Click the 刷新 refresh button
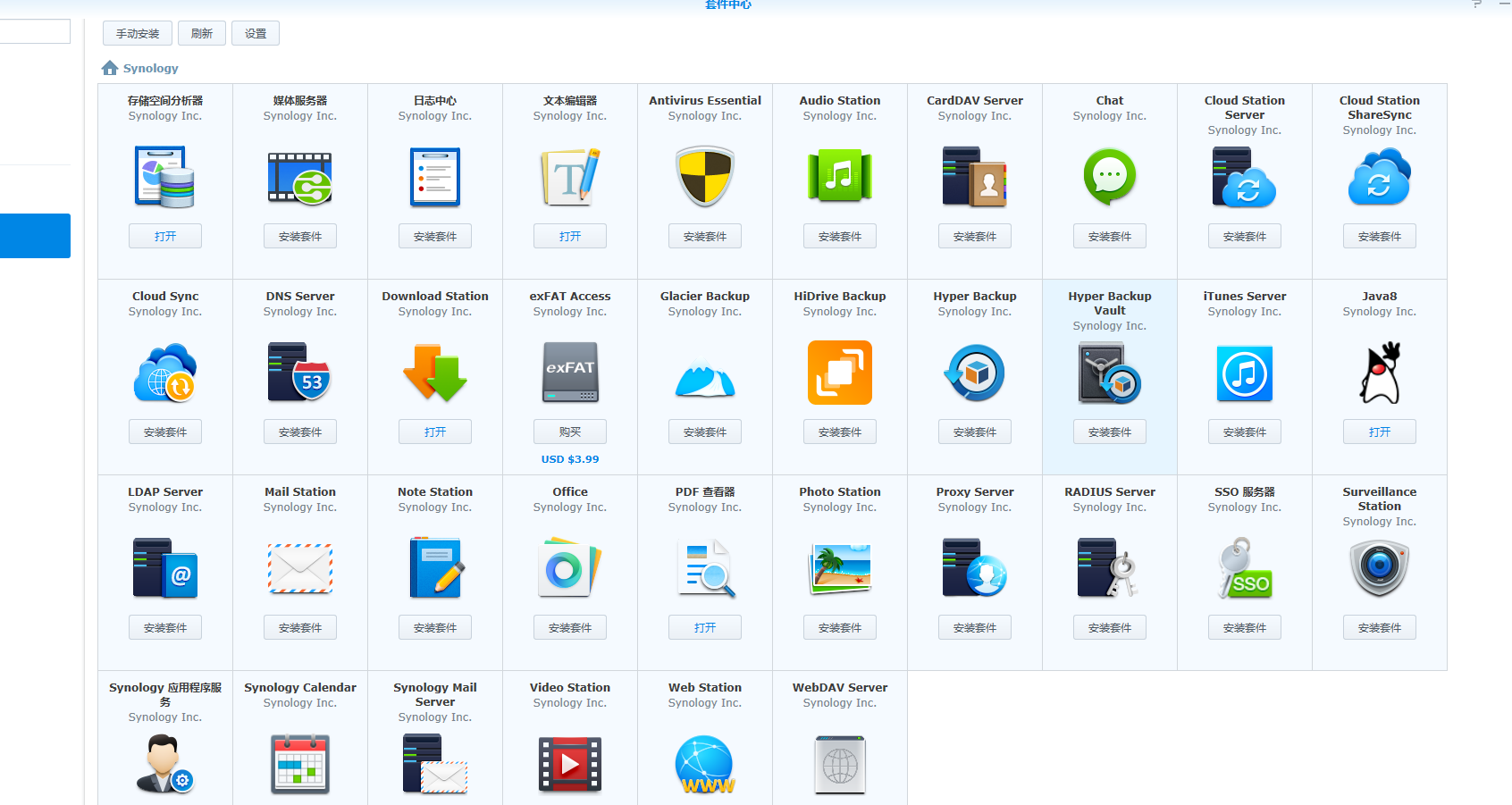This screenshot has height=805, width=1512. click(202, 34)
